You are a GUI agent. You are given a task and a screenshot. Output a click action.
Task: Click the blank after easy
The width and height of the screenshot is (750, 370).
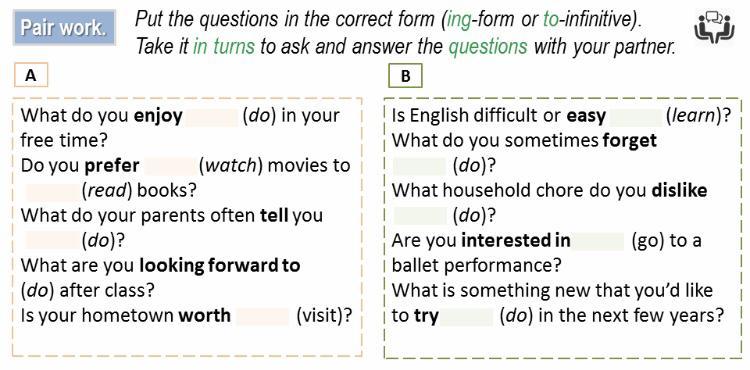coord(636,117)
